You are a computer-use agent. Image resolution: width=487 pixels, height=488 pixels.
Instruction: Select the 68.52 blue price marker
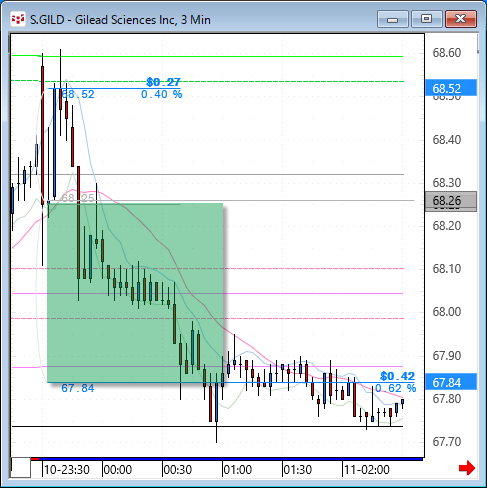coord(451,88)
